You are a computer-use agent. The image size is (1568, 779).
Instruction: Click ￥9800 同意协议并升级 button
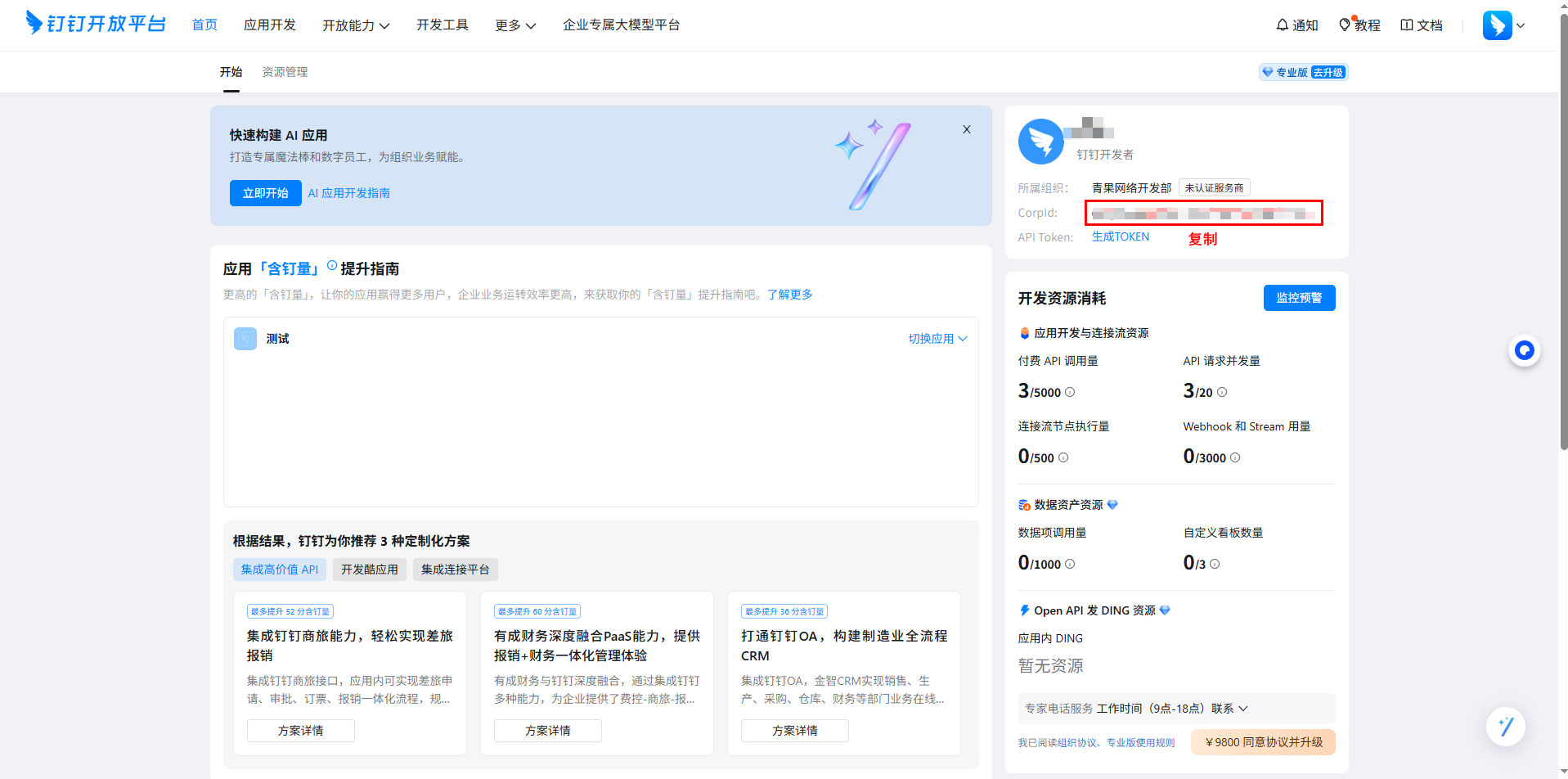coord(1263,742)
